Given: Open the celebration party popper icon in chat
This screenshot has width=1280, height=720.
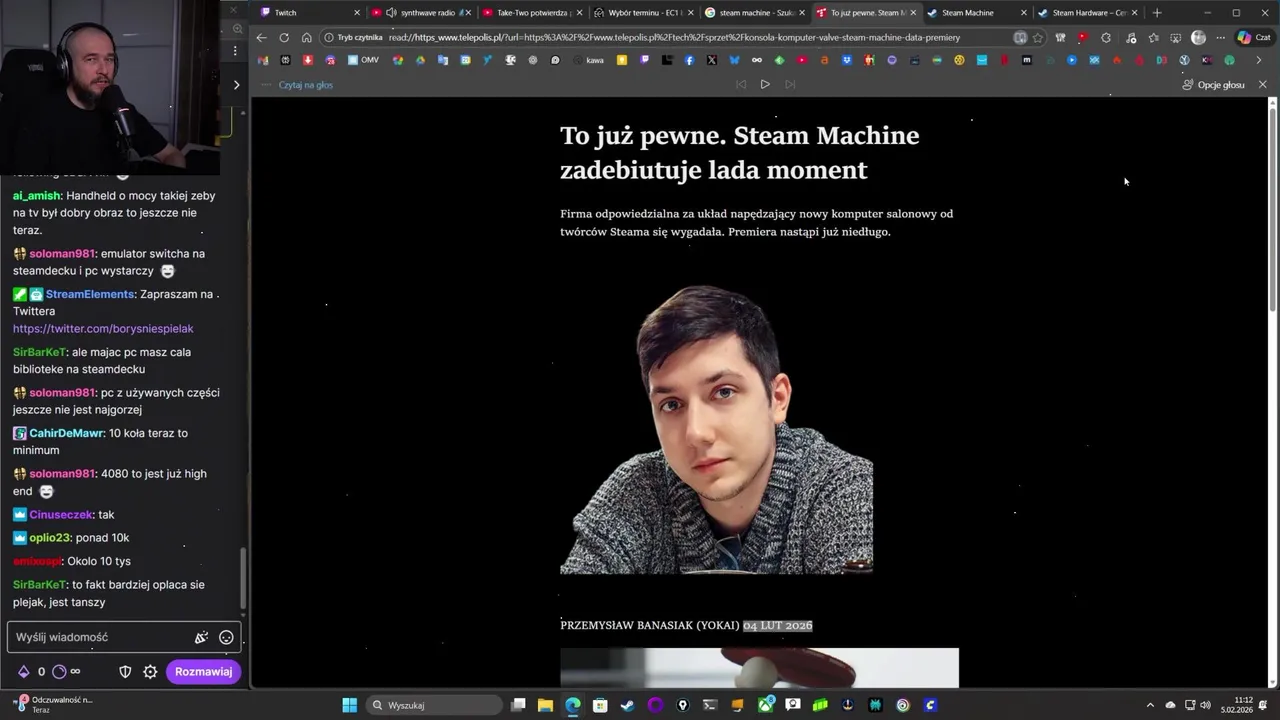Looking at the screenshot, I should (201, 637).
